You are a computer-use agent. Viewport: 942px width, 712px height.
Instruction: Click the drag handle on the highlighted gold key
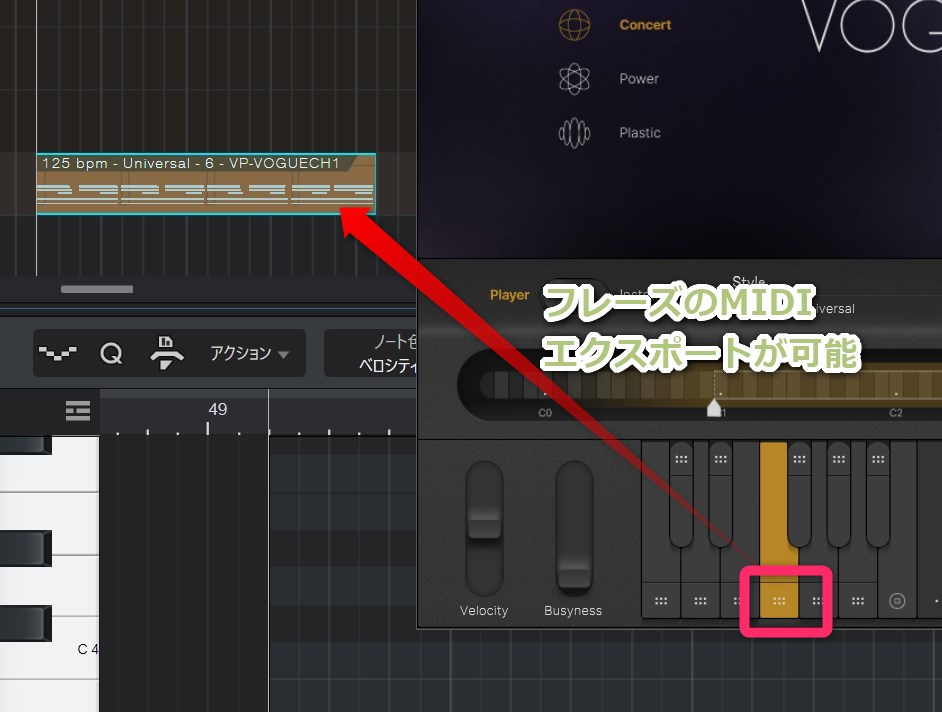pyautogui.click(x=779, y=601)
